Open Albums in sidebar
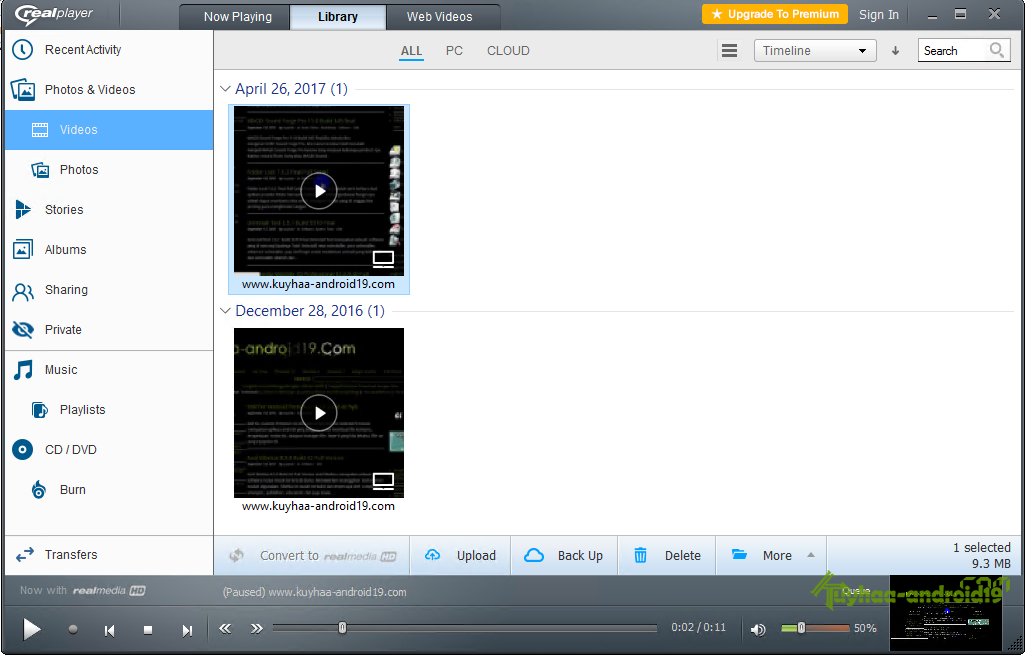 click(109, 250)
